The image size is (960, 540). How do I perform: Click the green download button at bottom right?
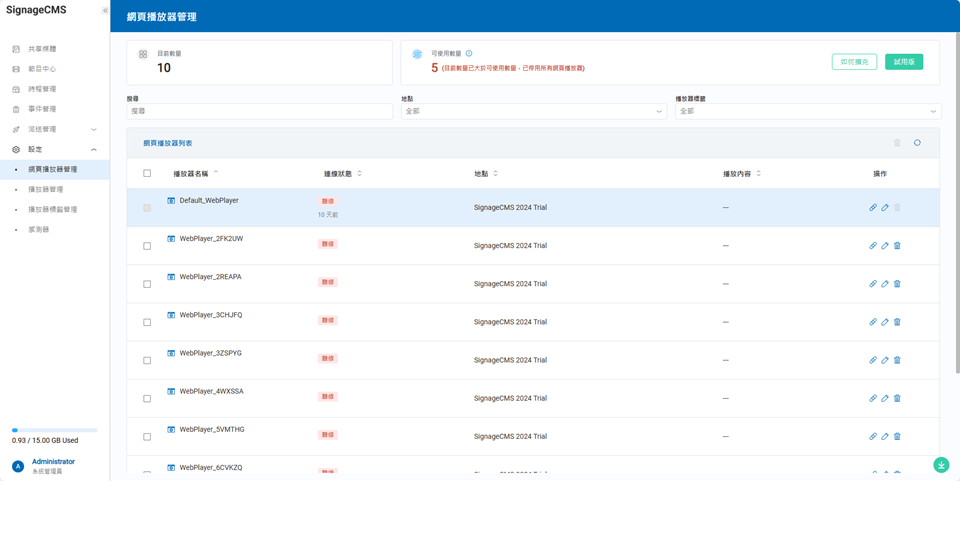coord(941,465)
